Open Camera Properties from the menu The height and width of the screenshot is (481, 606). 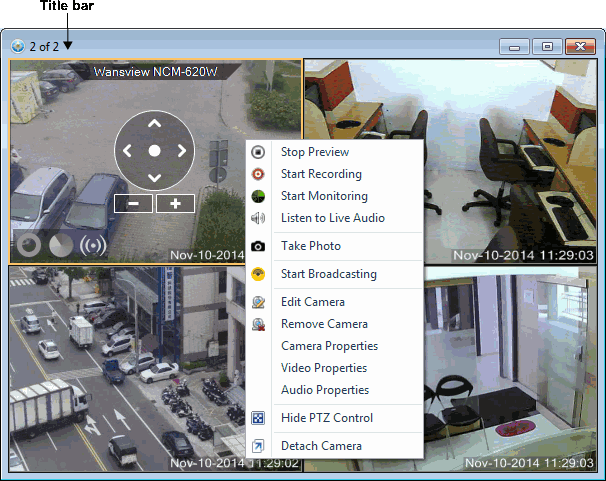(329, 346)
